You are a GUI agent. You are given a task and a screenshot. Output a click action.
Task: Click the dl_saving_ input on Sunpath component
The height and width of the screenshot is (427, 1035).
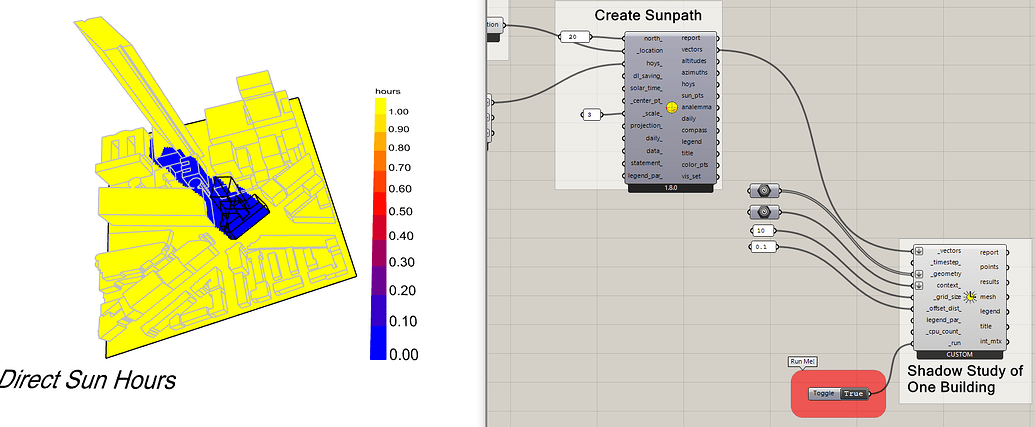(647, 76)
